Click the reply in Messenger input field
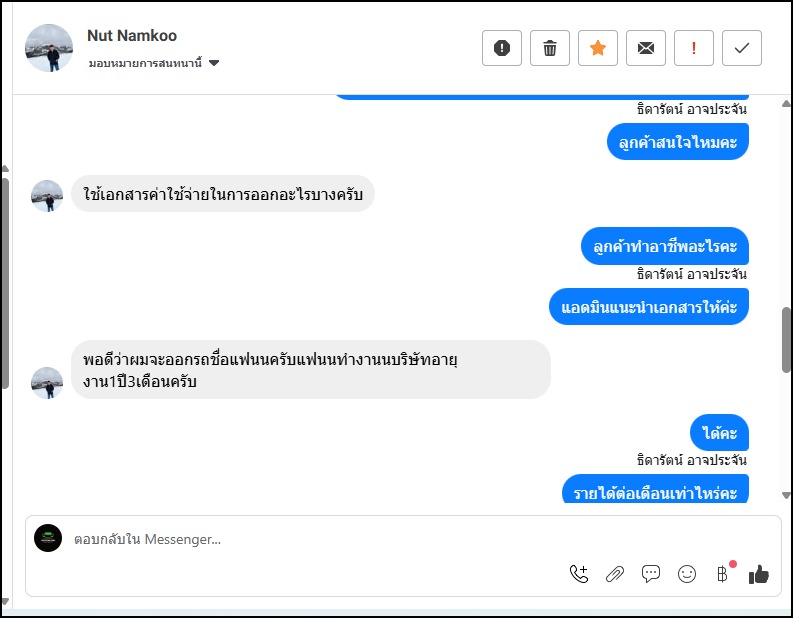The height and width of the screenshot is (618, 793). click(300, 540)
